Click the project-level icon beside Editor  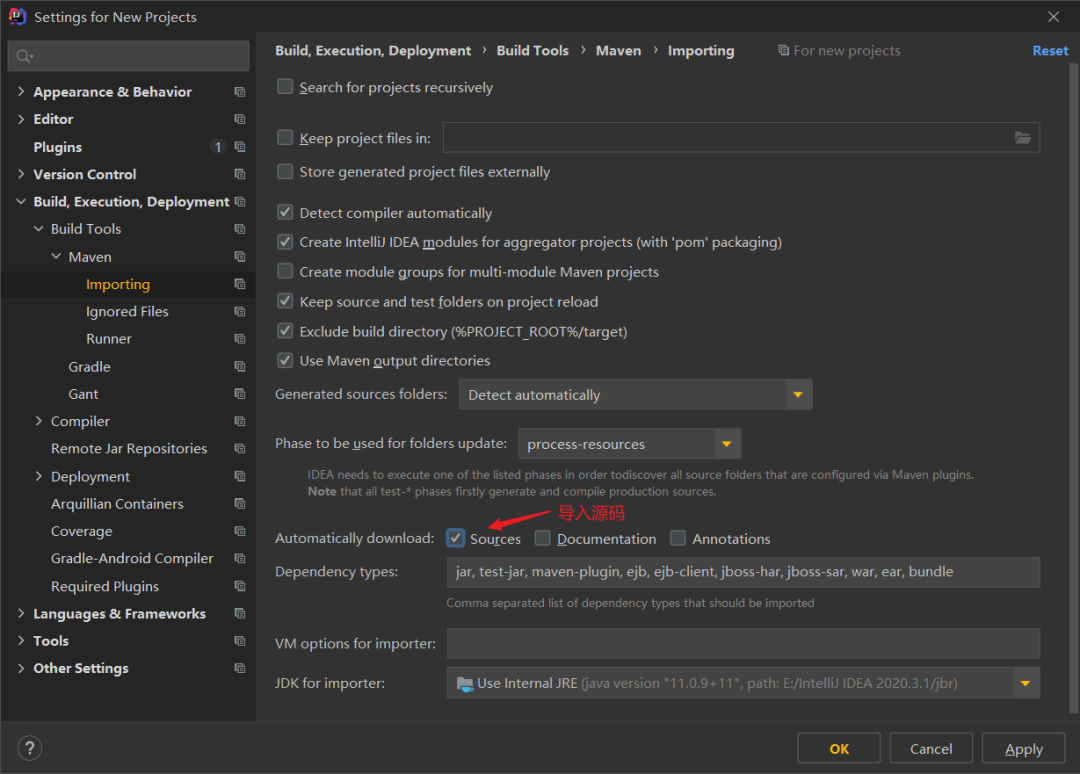coord(240,119)
